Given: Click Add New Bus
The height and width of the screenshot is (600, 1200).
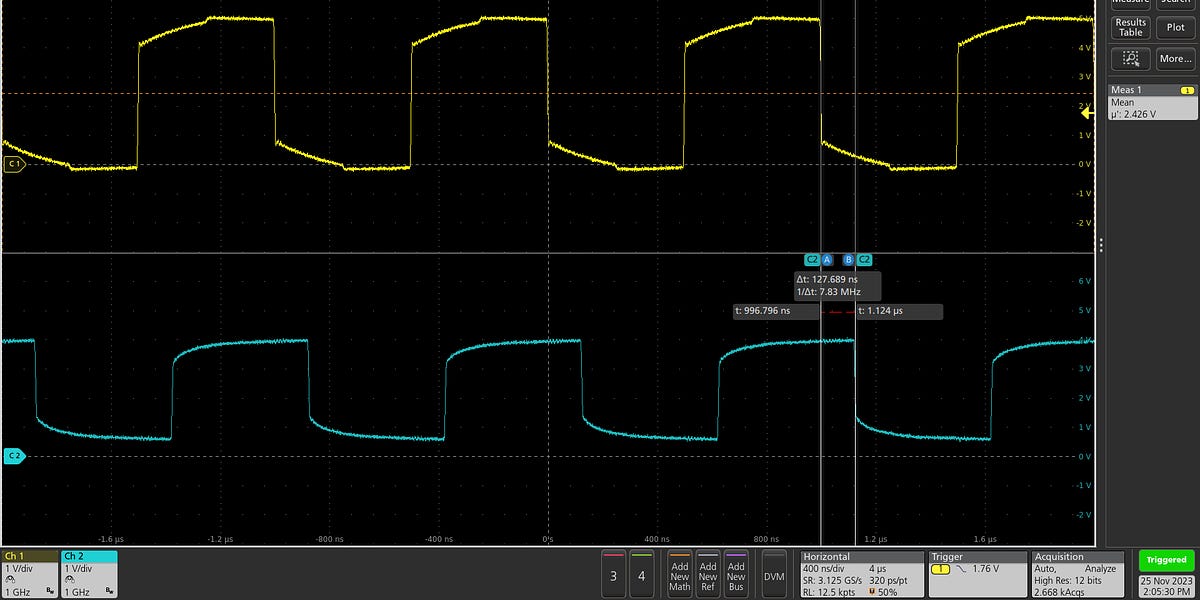Looking at the screenshot, I should pos(736,575).
